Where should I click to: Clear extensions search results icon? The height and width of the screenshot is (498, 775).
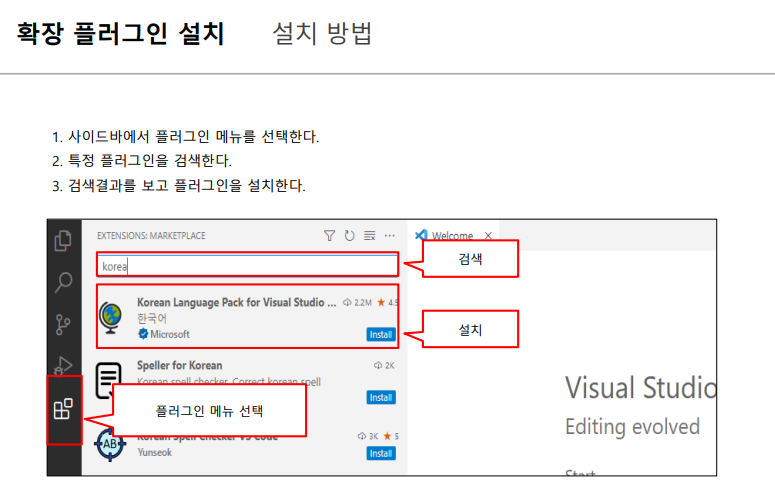point(370,236)
